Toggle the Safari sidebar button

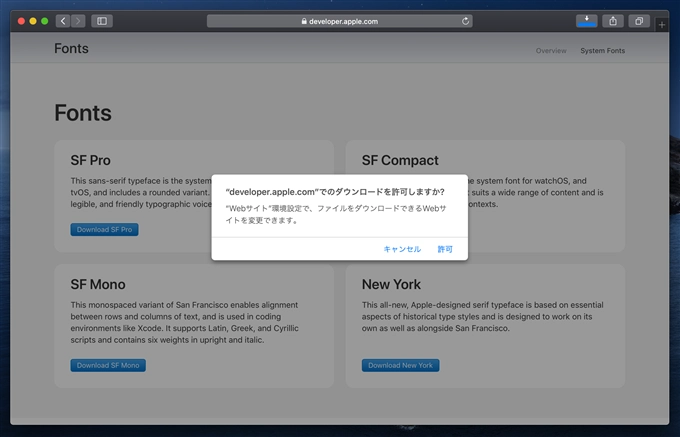click(x=102, y=21)
